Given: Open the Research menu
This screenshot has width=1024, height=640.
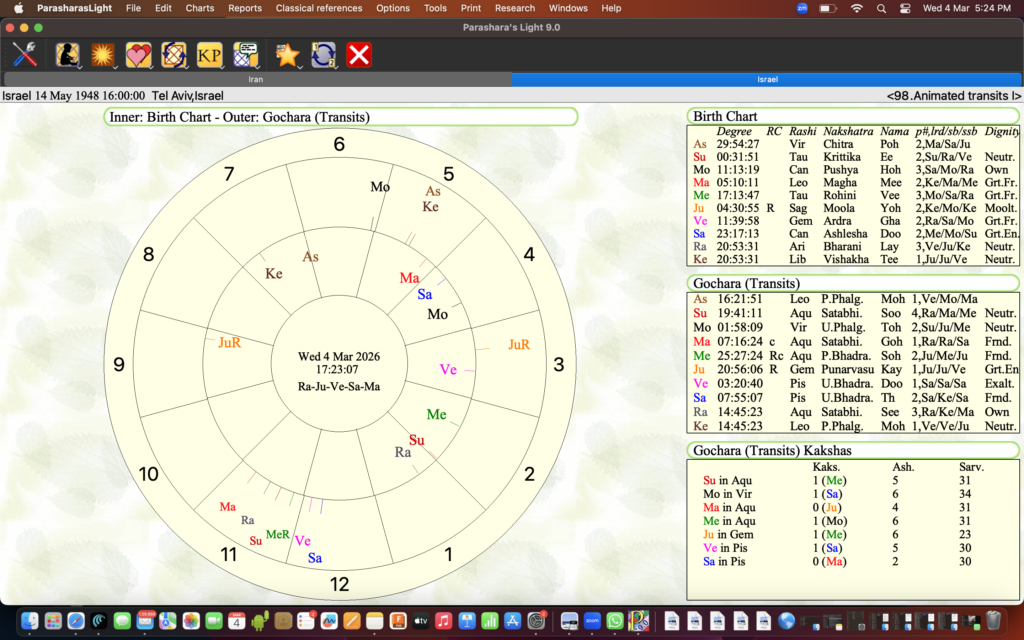Looking at the screenshot, I should [x=515, y=8].
